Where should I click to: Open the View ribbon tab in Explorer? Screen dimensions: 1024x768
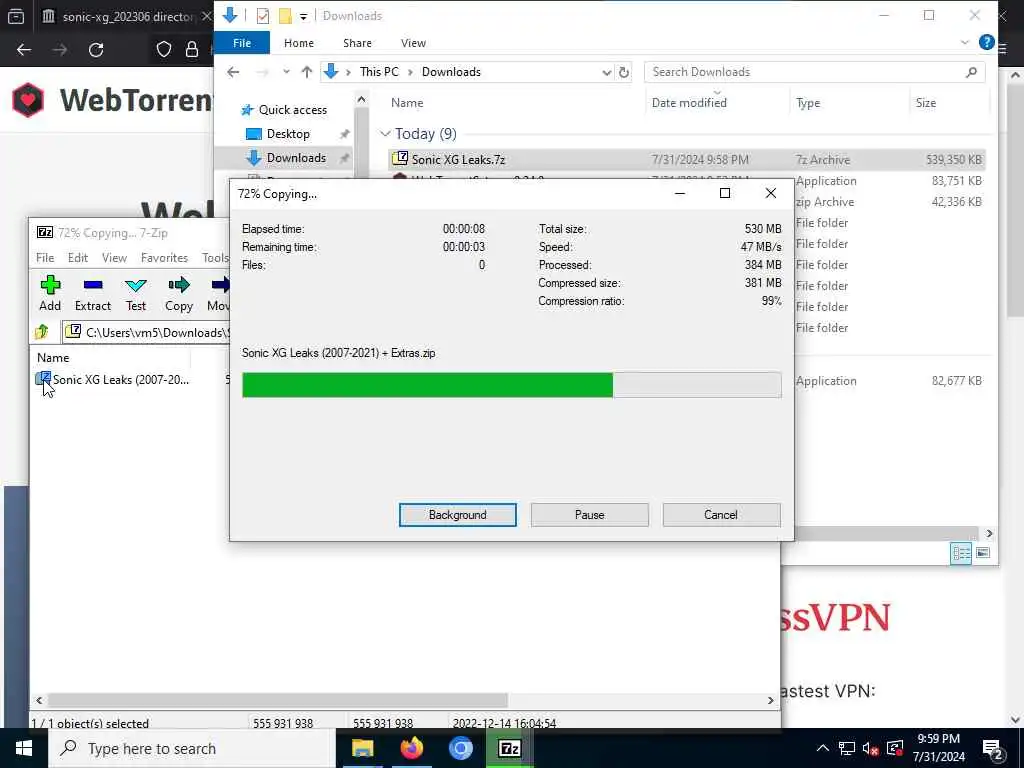click(x=413, y=43)
